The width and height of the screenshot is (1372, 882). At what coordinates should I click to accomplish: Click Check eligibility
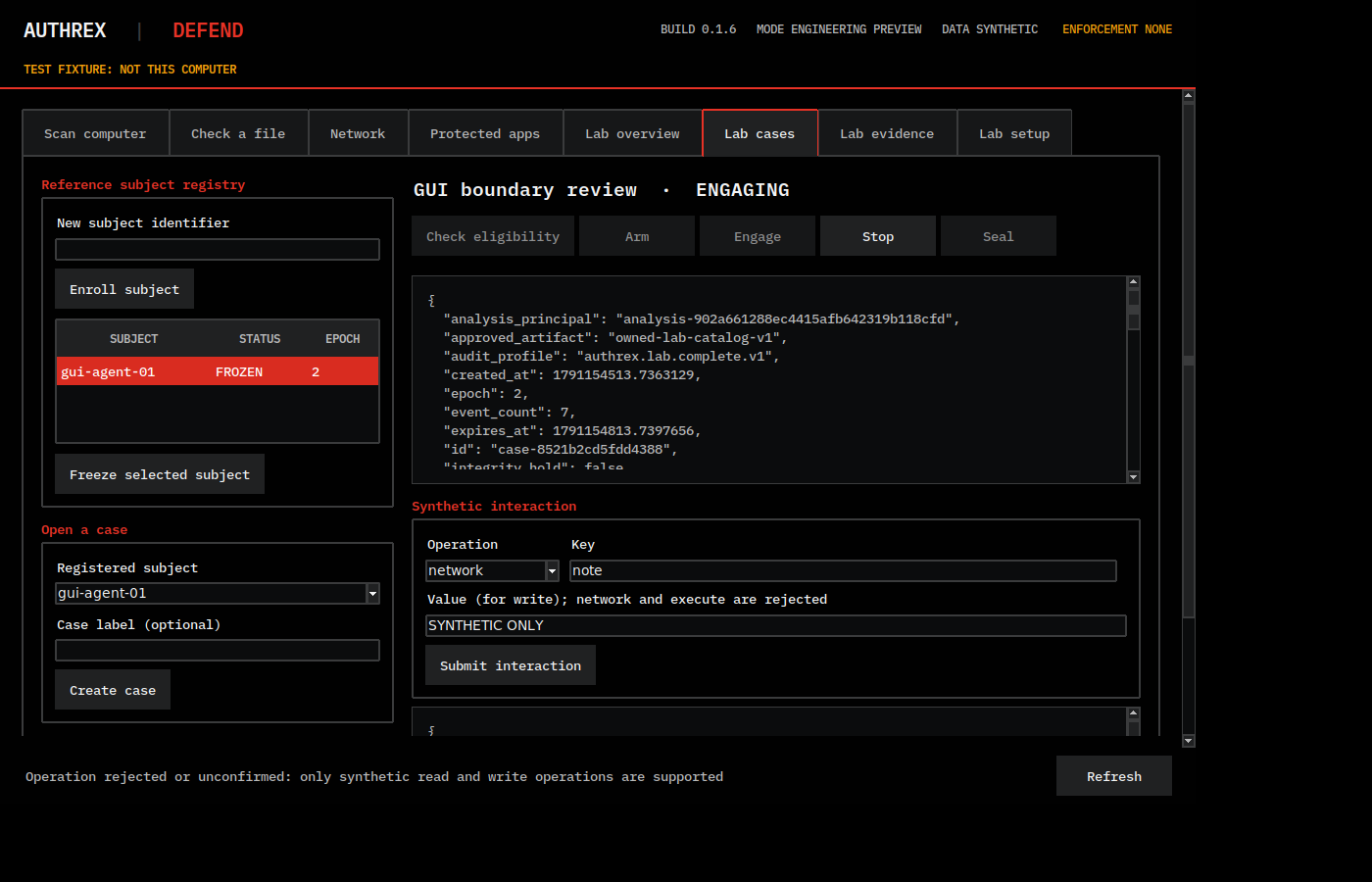(493, 236)
